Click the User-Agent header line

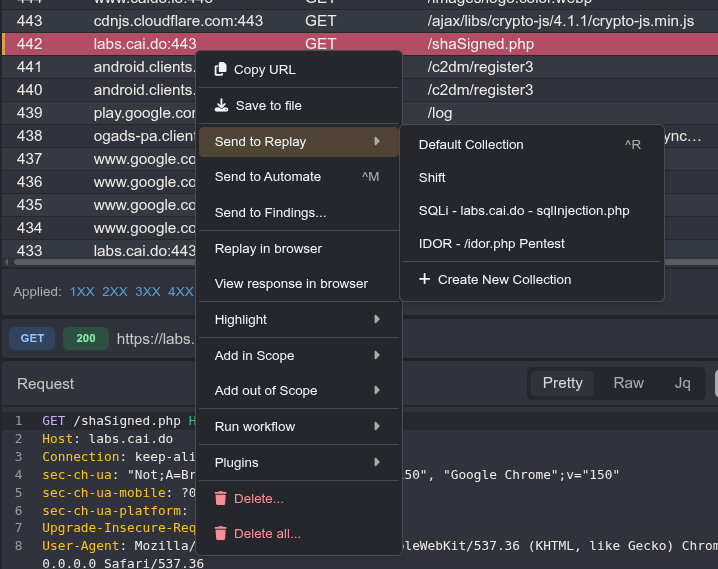[x=119, y=546]
